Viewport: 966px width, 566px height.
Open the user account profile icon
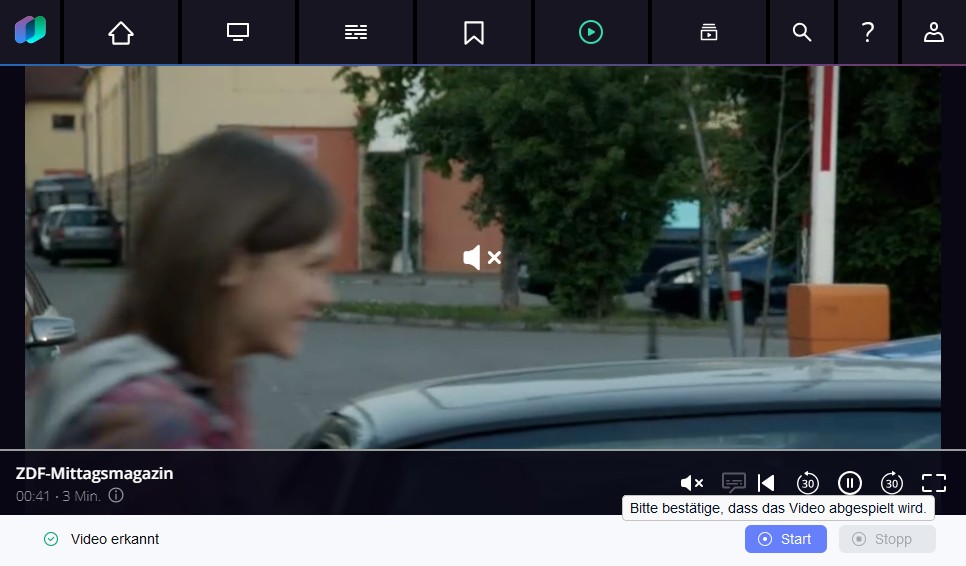coord(933,32)
